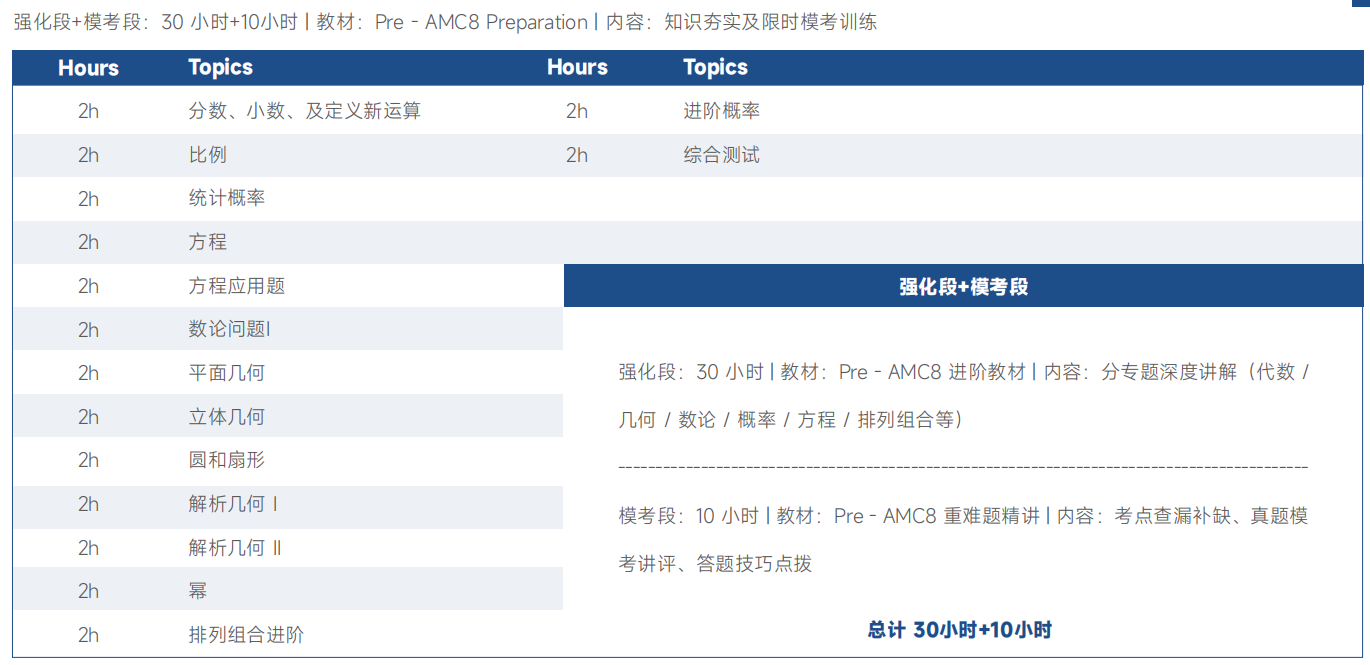1370x665 pixels.
Task: Click the 2h cell in the 比例 row
Action: 89,155
